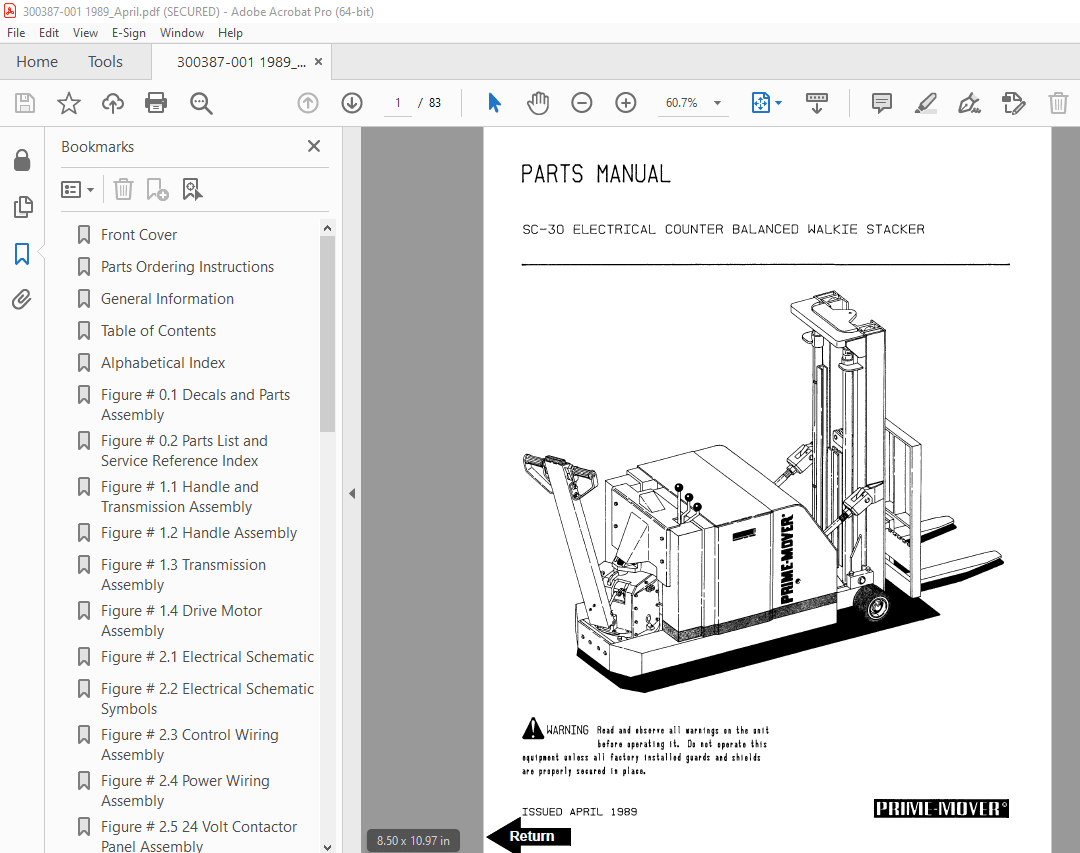Select the arrow selection tool

click(x=492, y=102)
